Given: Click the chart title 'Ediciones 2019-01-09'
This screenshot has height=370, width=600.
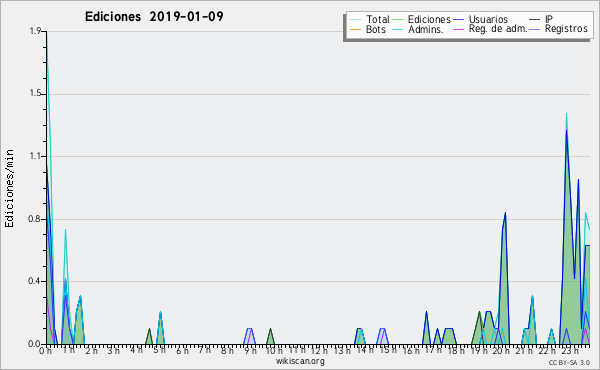Looking at the screenshot, I should tap(154, 17).
